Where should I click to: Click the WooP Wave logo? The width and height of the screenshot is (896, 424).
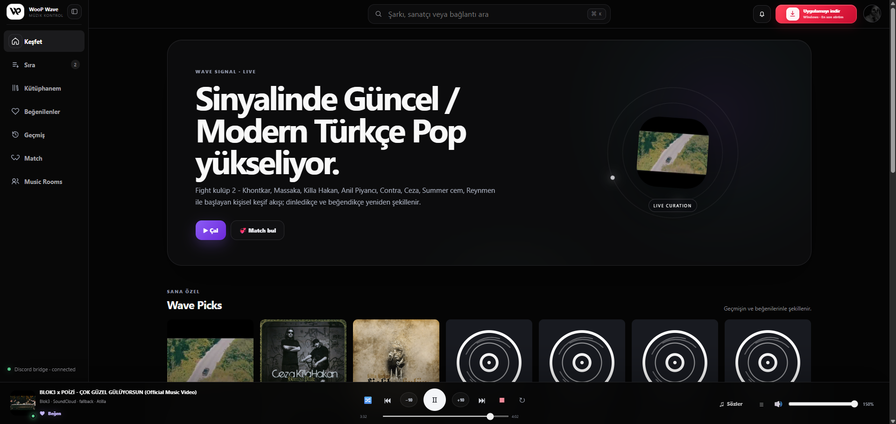(x=15, y=11)
